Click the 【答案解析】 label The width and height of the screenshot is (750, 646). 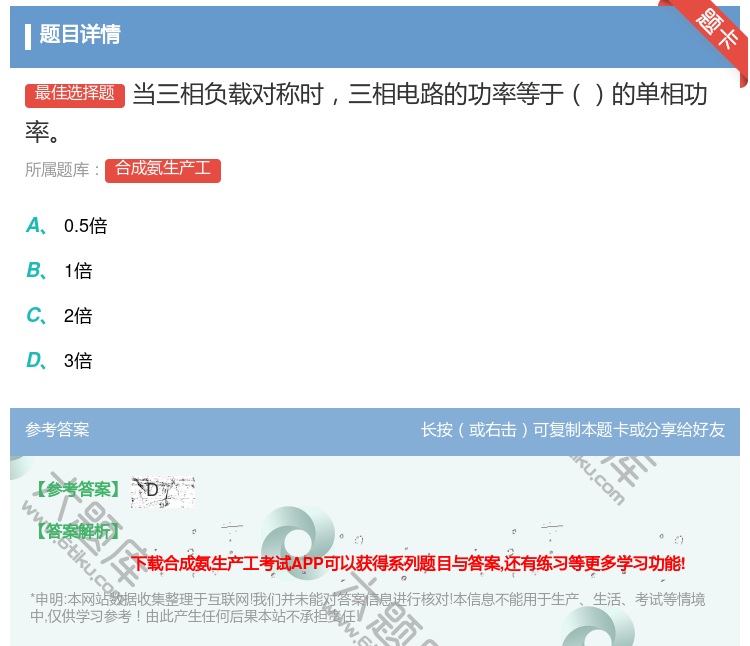(78, 531)
